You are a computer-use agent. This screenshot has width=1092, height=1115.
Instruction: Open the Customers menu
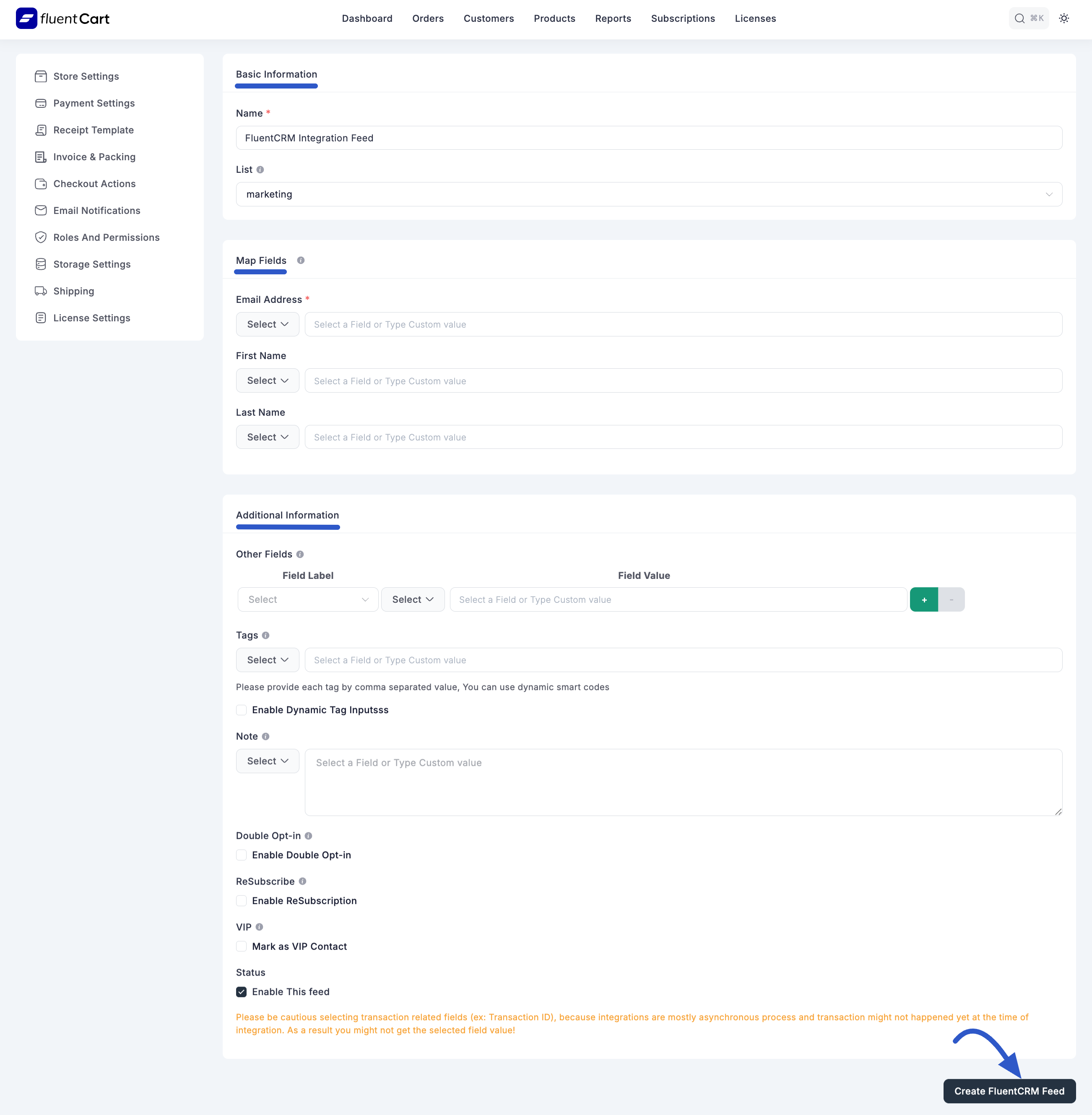click(489, 18)
